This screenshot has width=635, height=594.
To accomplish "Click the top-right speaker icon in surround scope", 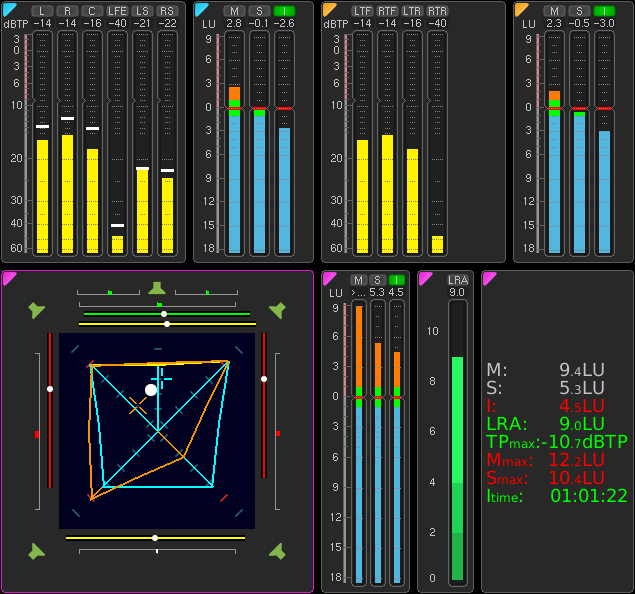I will pyautogui.click(x=277, y=310).
